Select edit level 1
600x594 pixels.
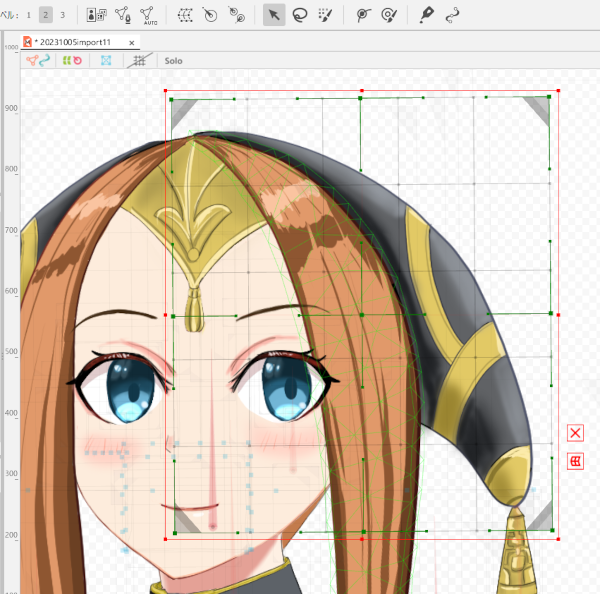[x=29, y=15]
